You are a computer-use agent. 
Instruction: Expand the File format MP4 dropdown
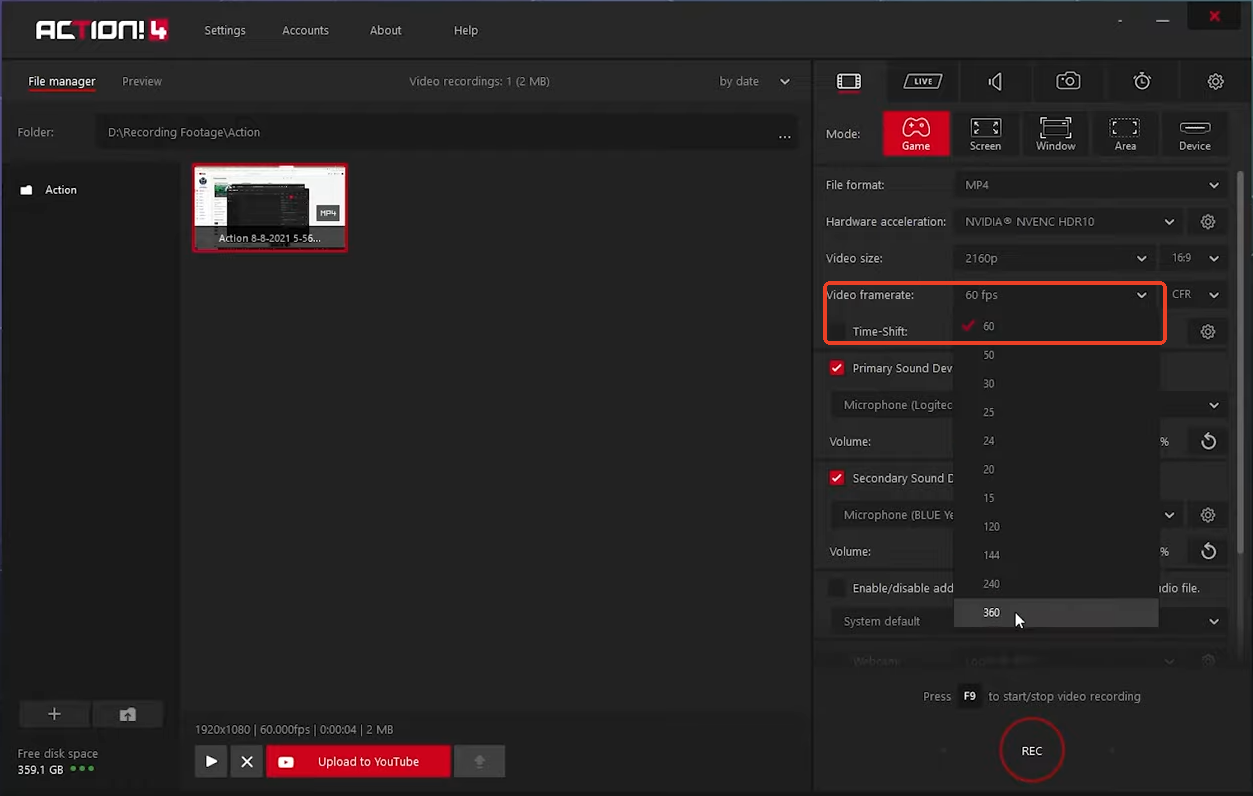(1091, 185)
